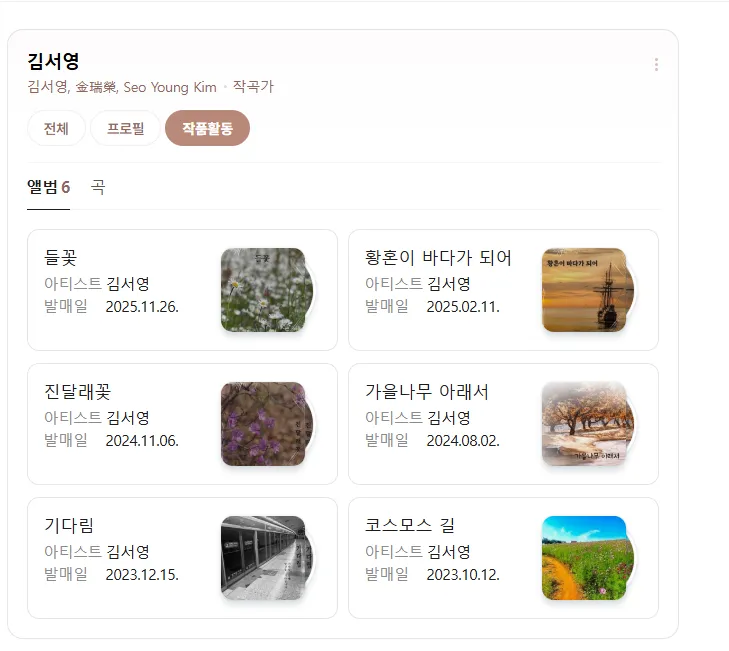The image size is (729, 651).
Task: Click the 작곡가 occupation label
Action: point(253,87)
